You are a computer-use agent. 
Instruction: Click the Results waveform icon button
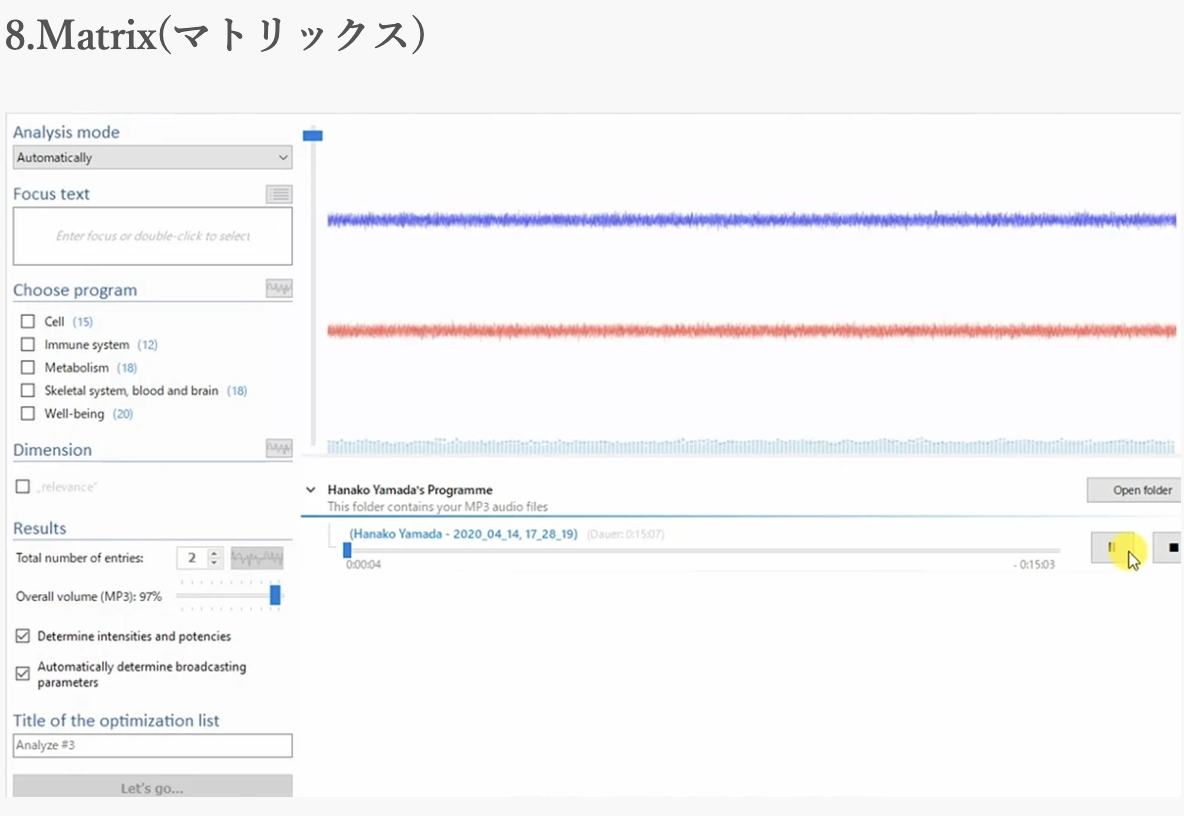point(257,558)
